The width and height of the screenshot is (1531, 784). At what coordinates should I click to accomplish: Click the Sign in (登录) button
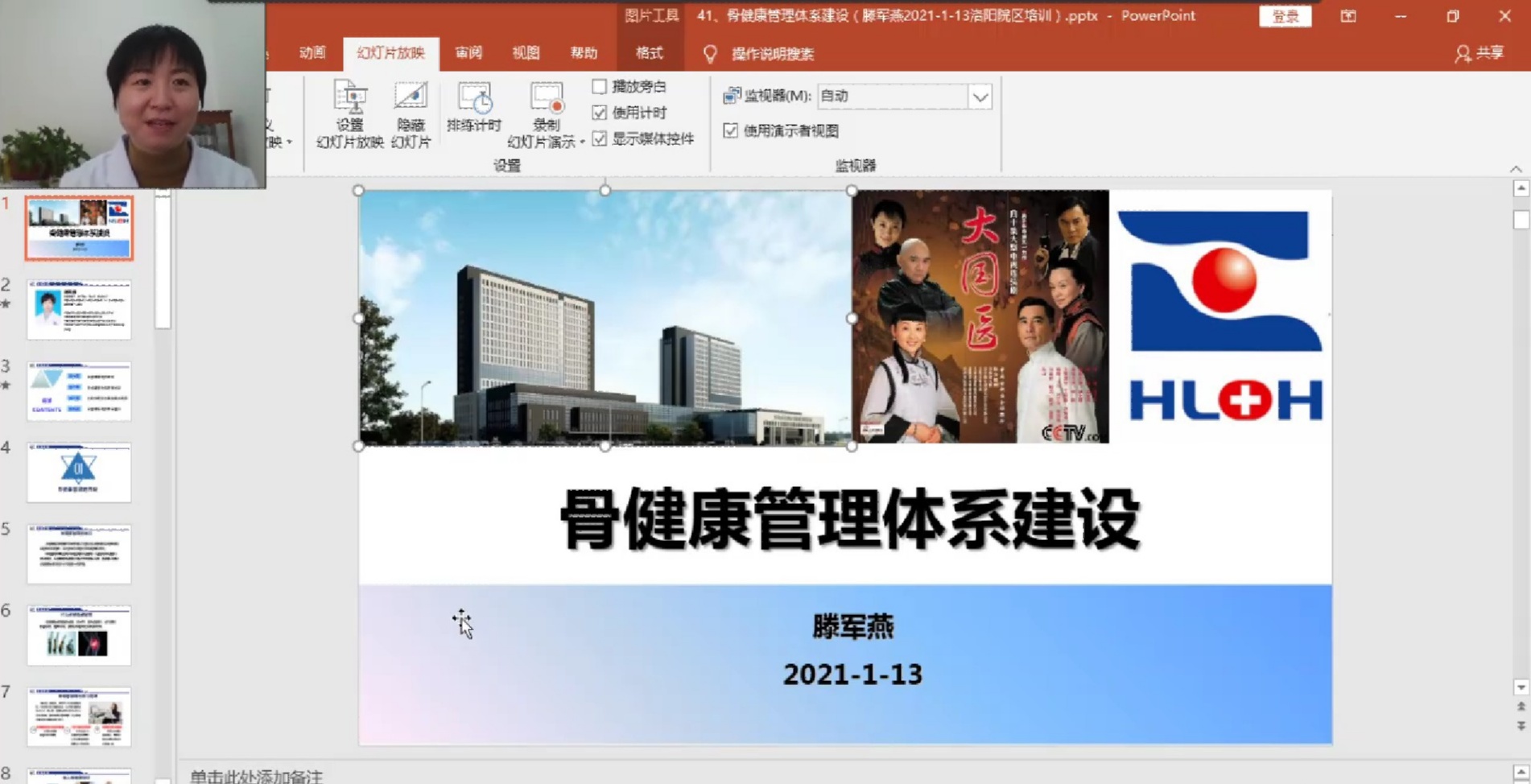(1285, 16)
